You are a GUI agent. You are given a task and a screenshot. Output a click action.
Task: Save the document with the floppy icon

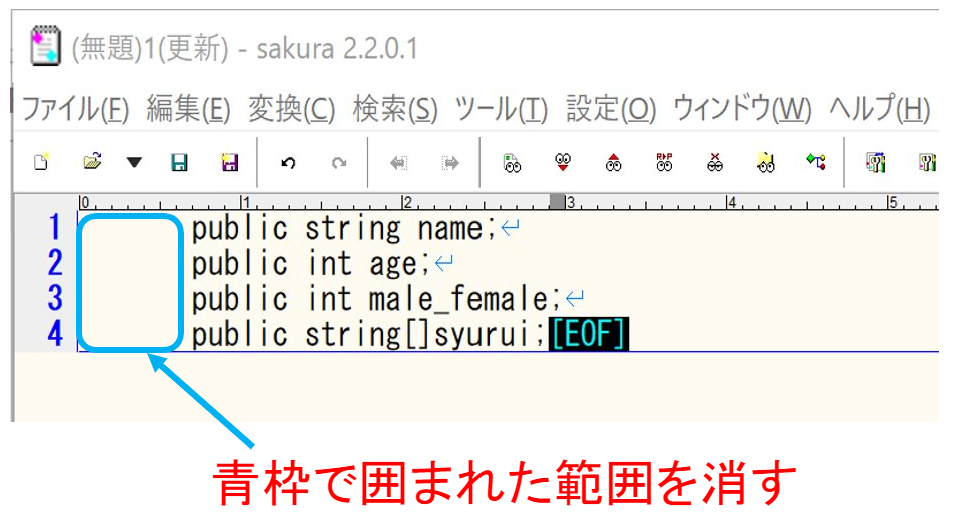[x=179, y=162]
